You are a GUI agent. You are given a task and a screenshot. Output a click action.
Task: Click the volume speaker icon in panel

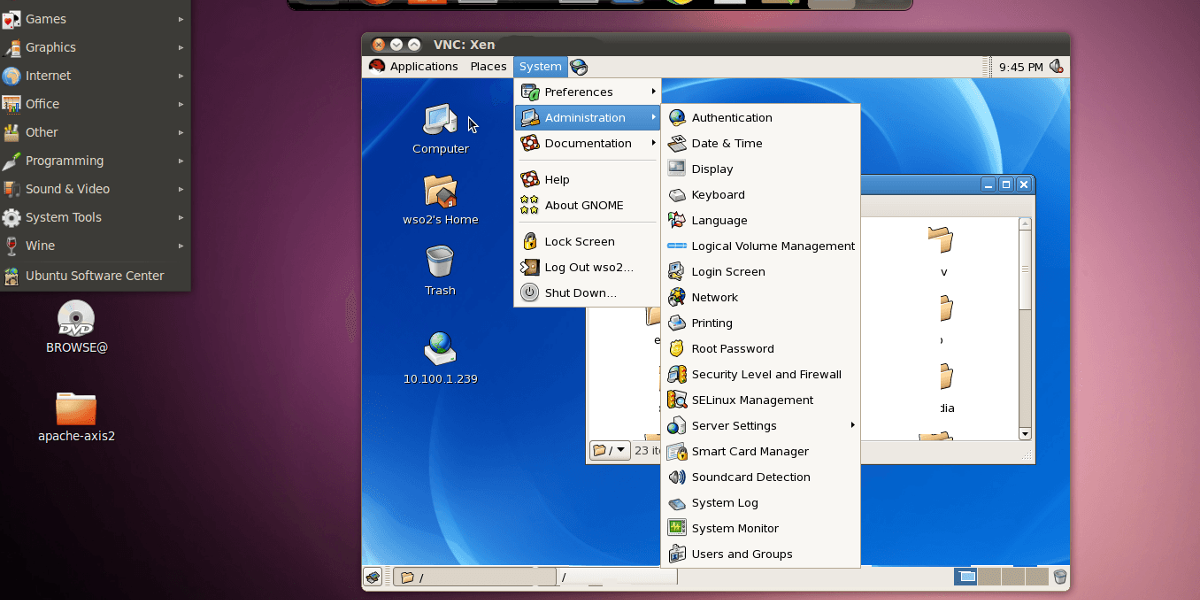click(x=1057, y=67)
